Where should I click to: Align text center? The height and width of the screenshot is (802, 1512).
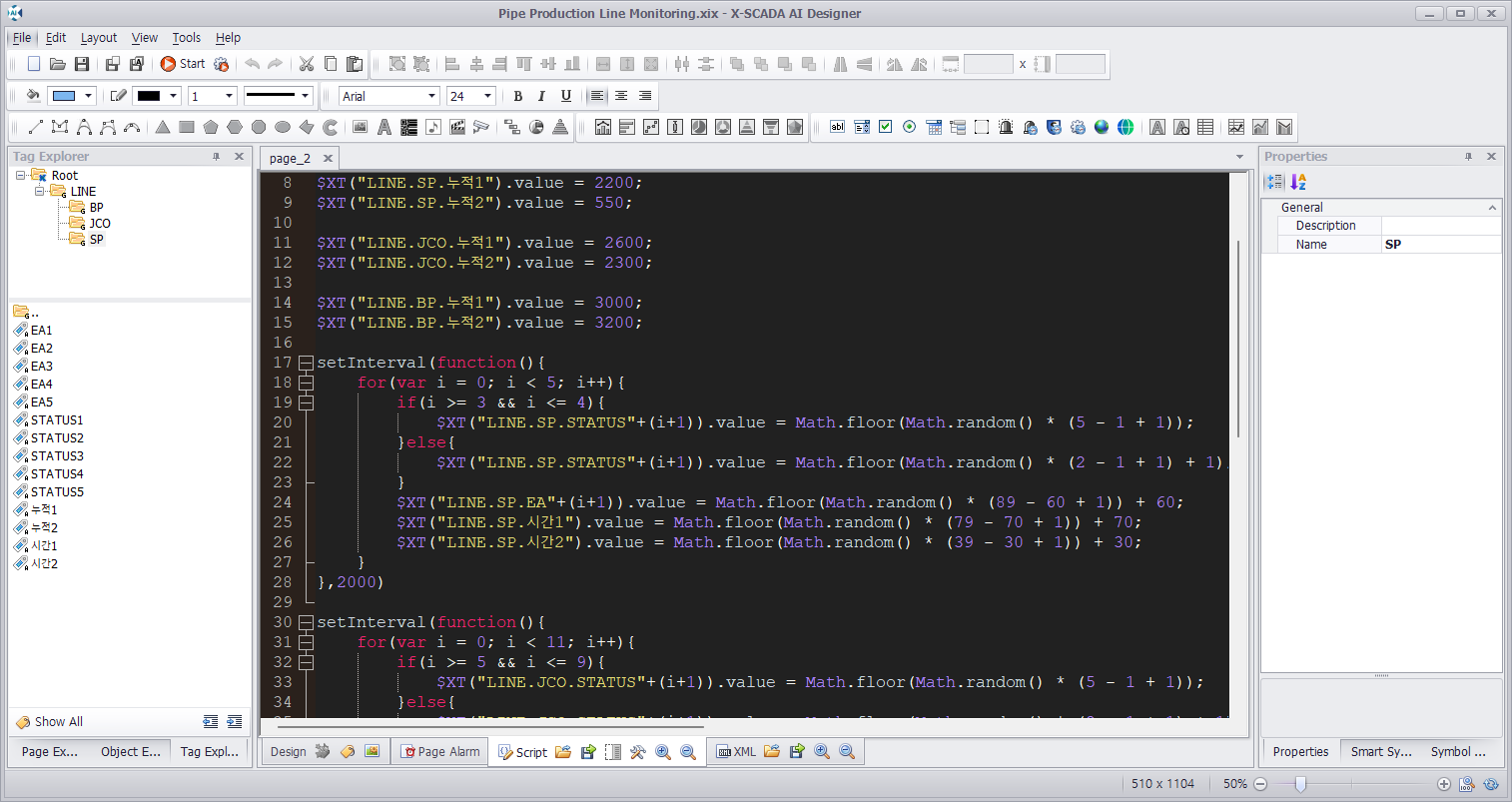(621, 96)
